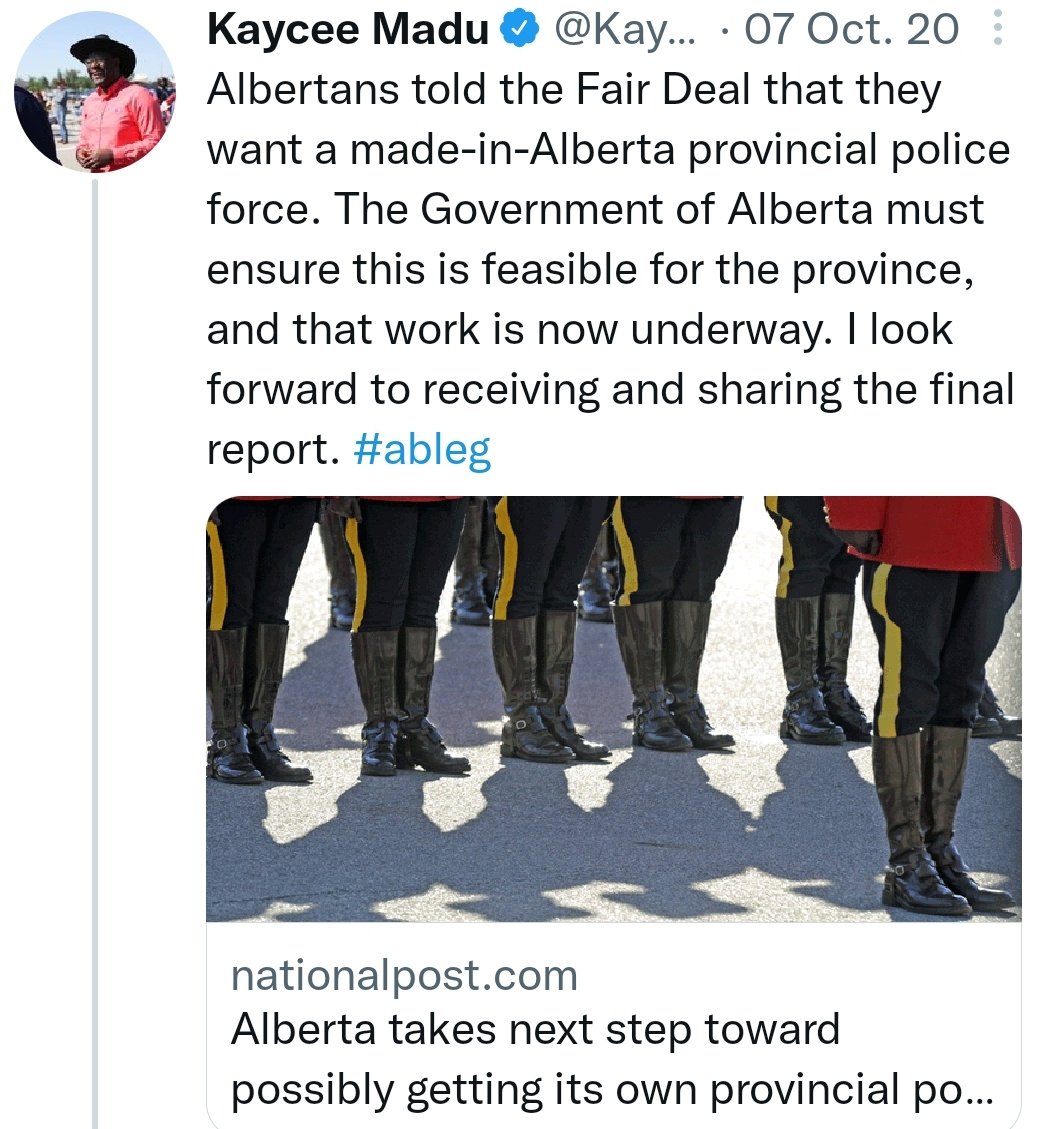The image size is (1058, 1129).
Task: Click the 'forward to receiving and sharing' line
Action: click(611, 390)
